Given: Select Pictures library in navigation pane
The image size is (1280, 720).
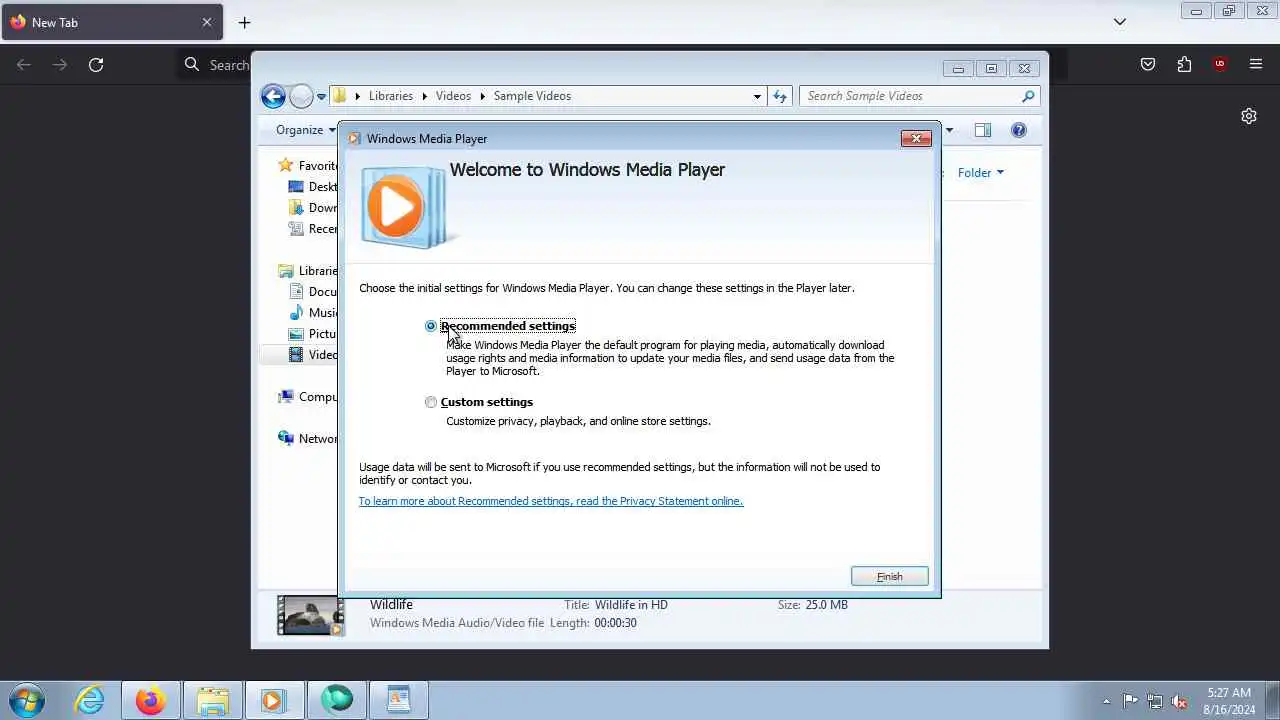Looking at the screenshot, I should (313, 334).
